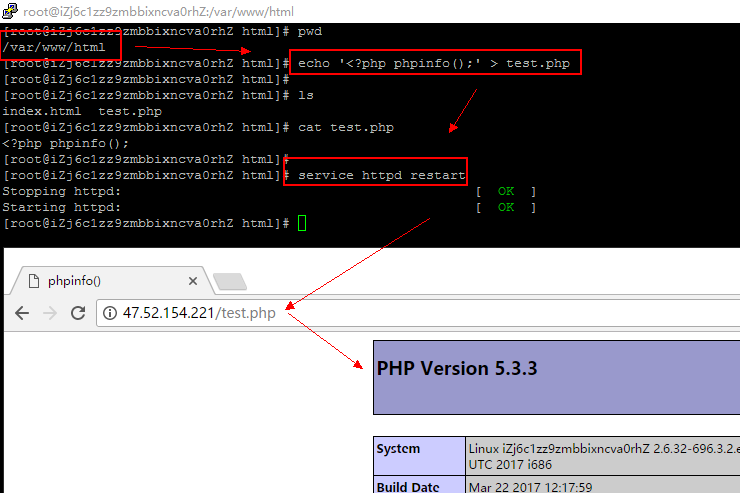The image size is (740, 493).
Task: View site information icon in address bar
Action: pos(110,313)
